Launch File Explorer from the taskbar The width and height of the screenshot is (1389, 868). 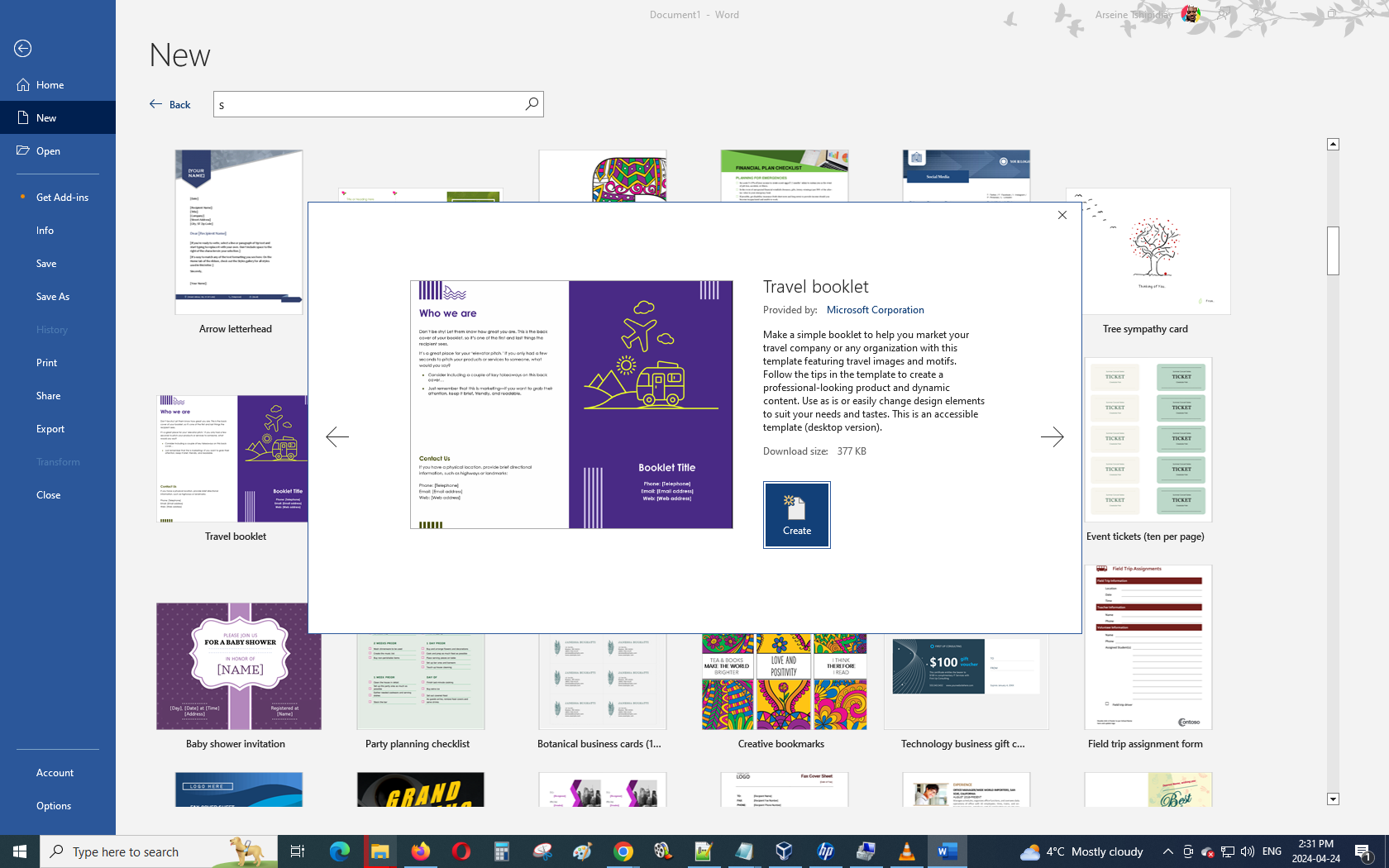379,851
